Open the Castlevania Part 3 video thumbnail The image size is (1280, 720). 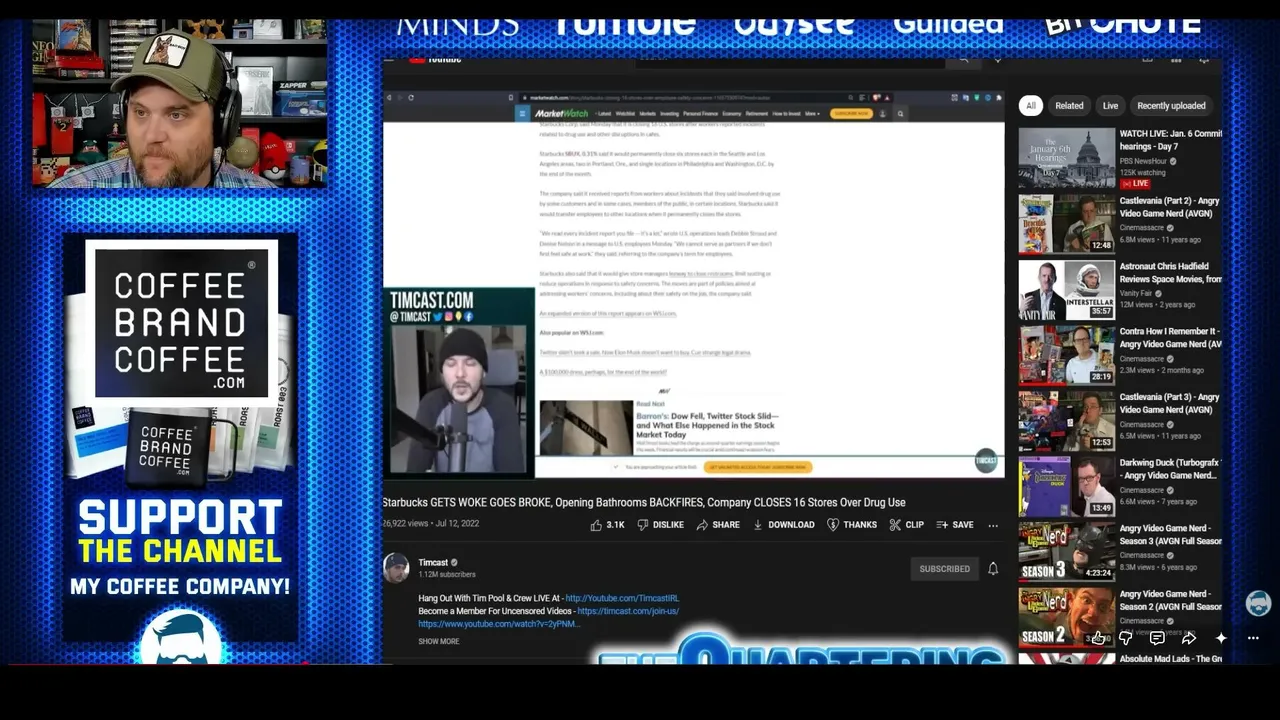1067,421
